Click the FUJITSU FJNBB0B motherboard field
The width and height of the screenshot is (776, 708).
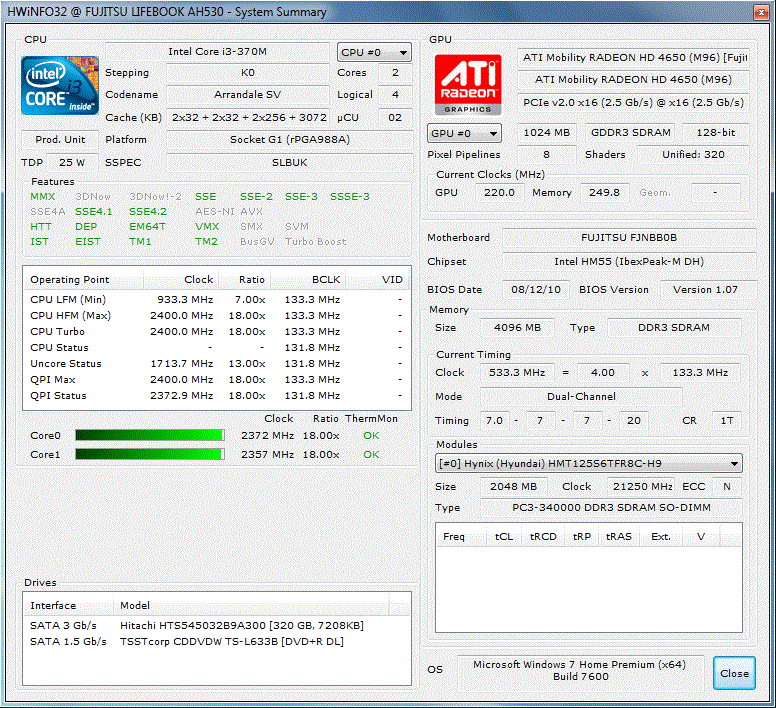629,237
